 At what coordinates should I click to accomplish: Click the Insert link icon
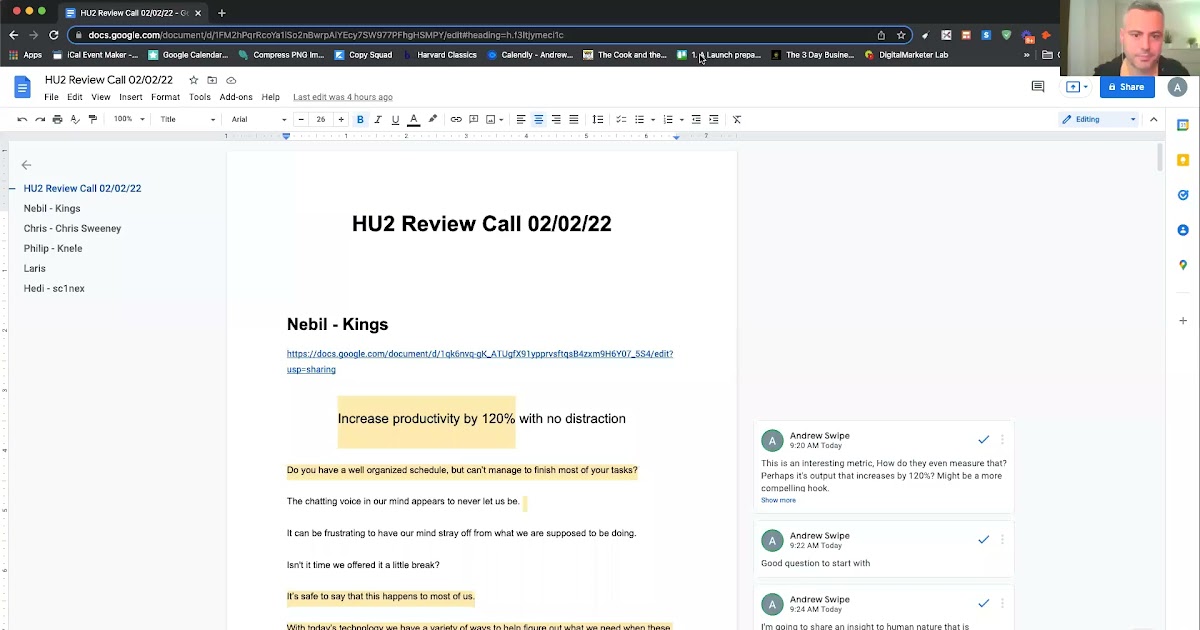click(456, 119)
